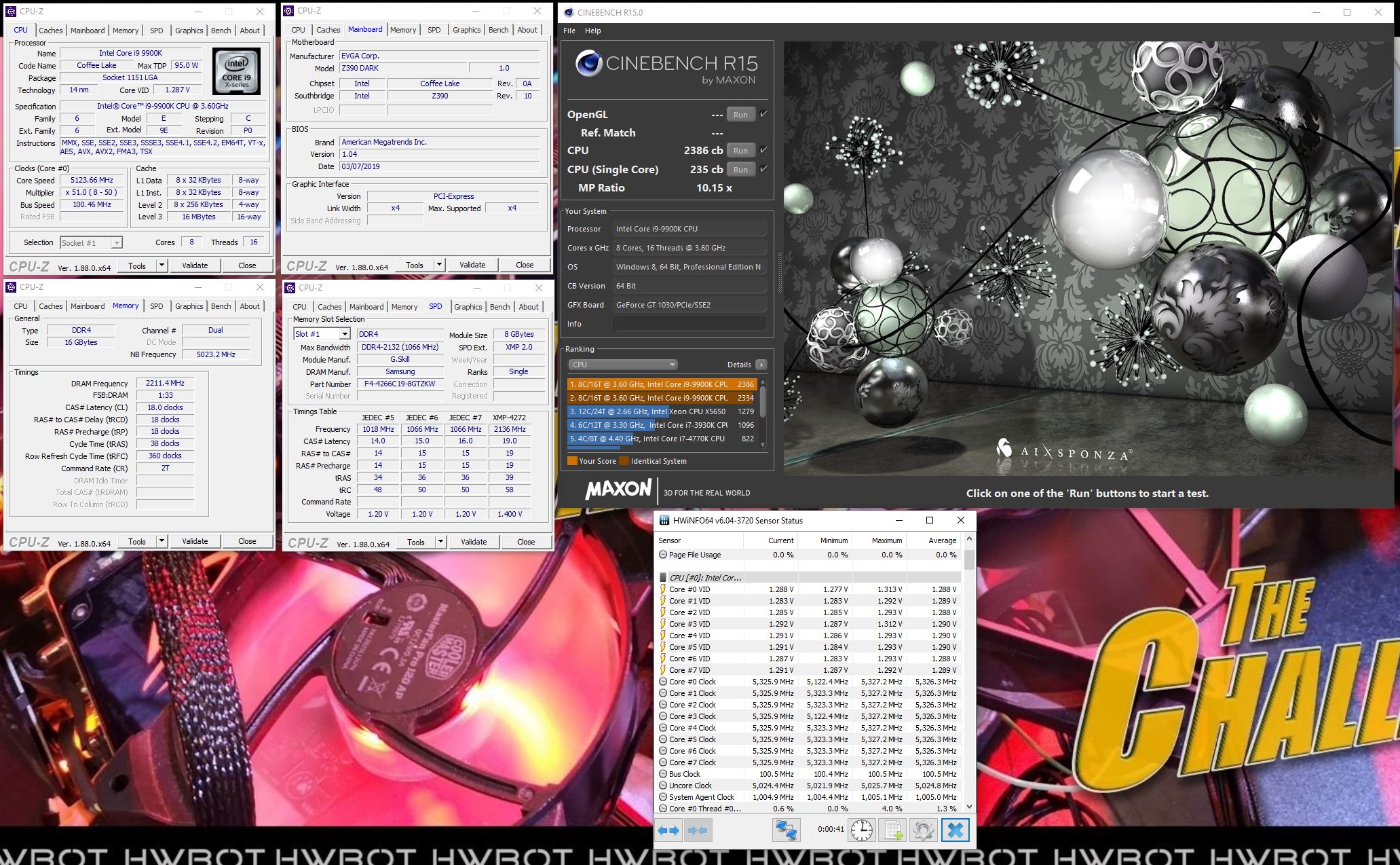Click Close button in CPU-Z Memory window
Screen dimensions: 1400x865
coord(247,541)
